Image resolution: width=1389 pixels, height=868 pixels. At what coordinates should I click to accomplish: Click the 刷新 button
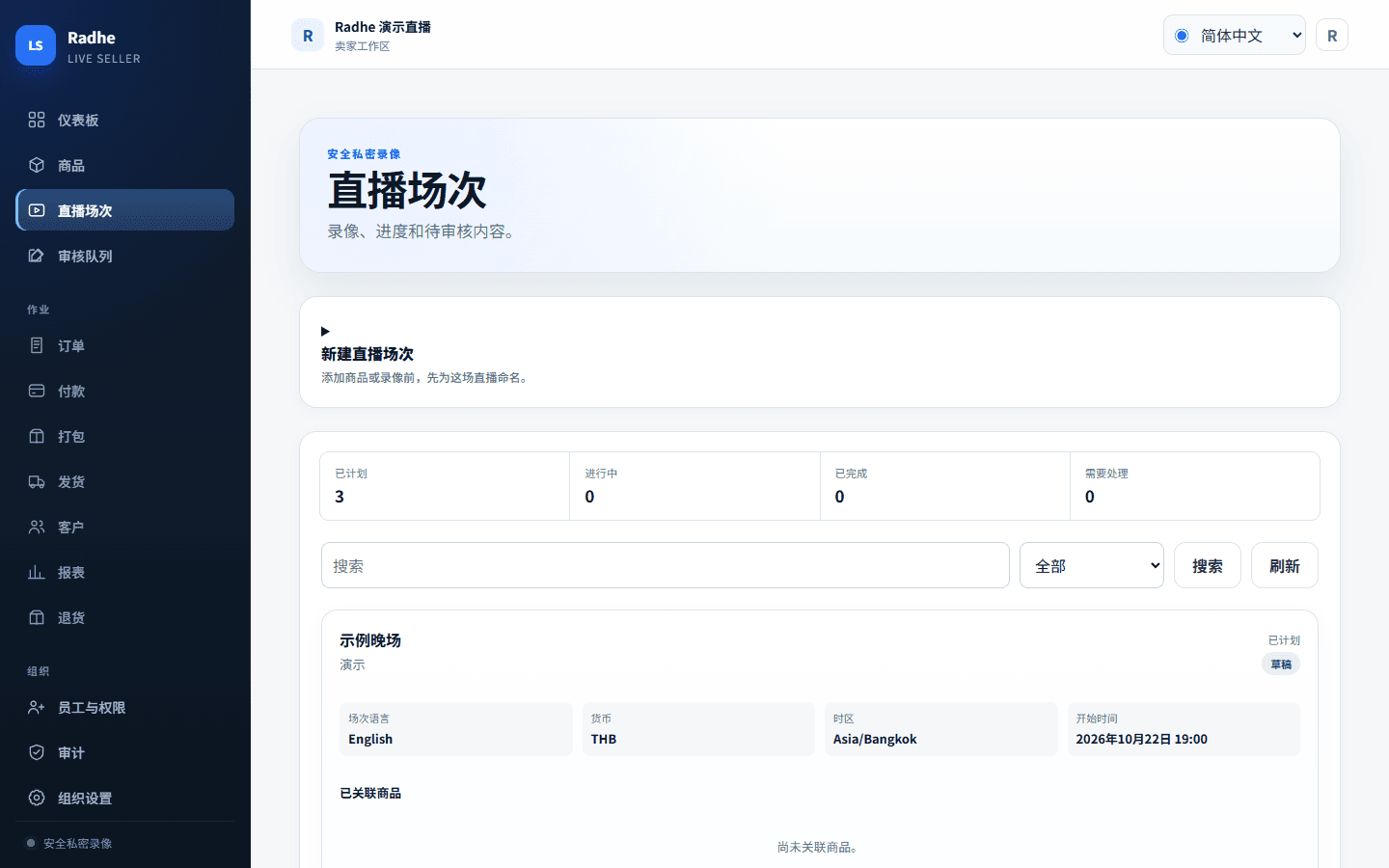coord(1285,565)
